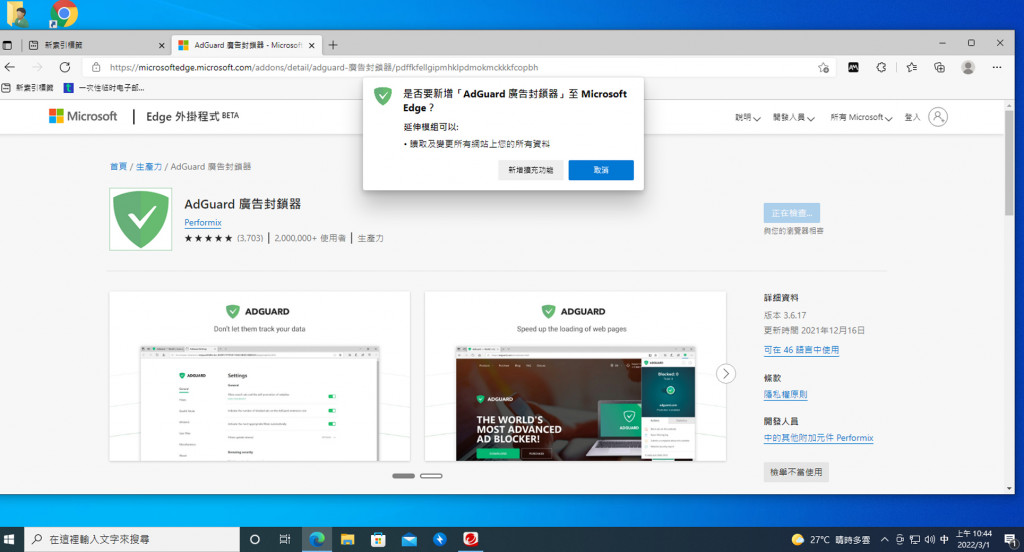The width and height of the screenshot is (1024, 552).
Task: Open the Performix publisher link
Action: click(x=202, y=223)
